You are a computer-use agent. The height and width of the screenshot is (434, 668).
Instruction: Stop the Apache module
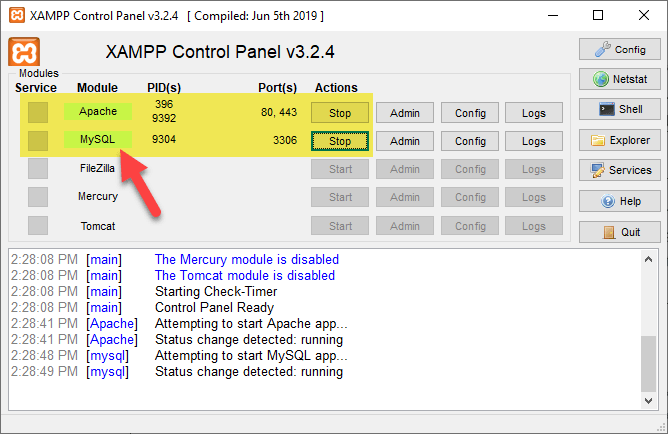click(x=340, y=113)
